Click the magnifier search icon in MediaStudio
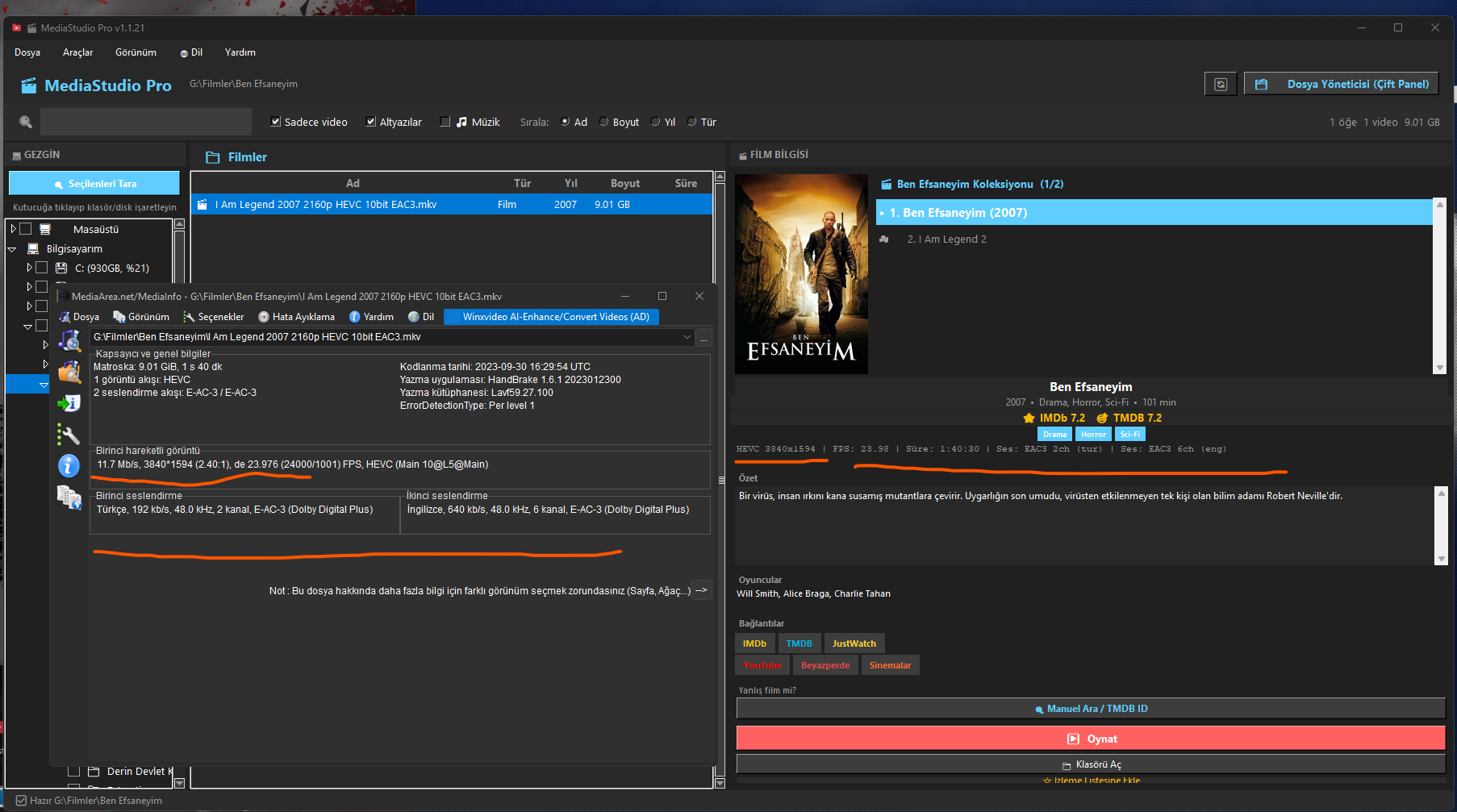The width and height of the screenshot is (1457, 812). coord(26,122)
